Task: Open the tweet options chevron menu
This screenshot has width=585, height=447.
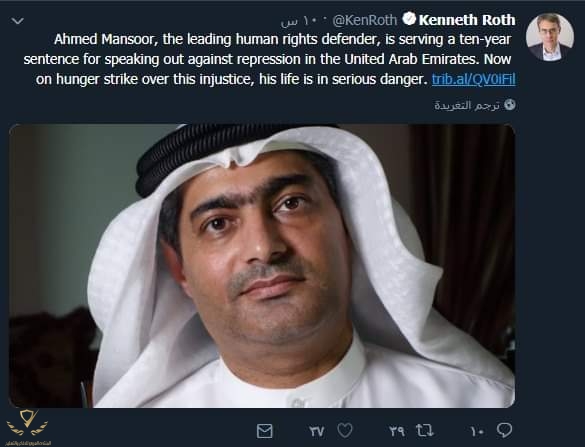Action: 18,21
